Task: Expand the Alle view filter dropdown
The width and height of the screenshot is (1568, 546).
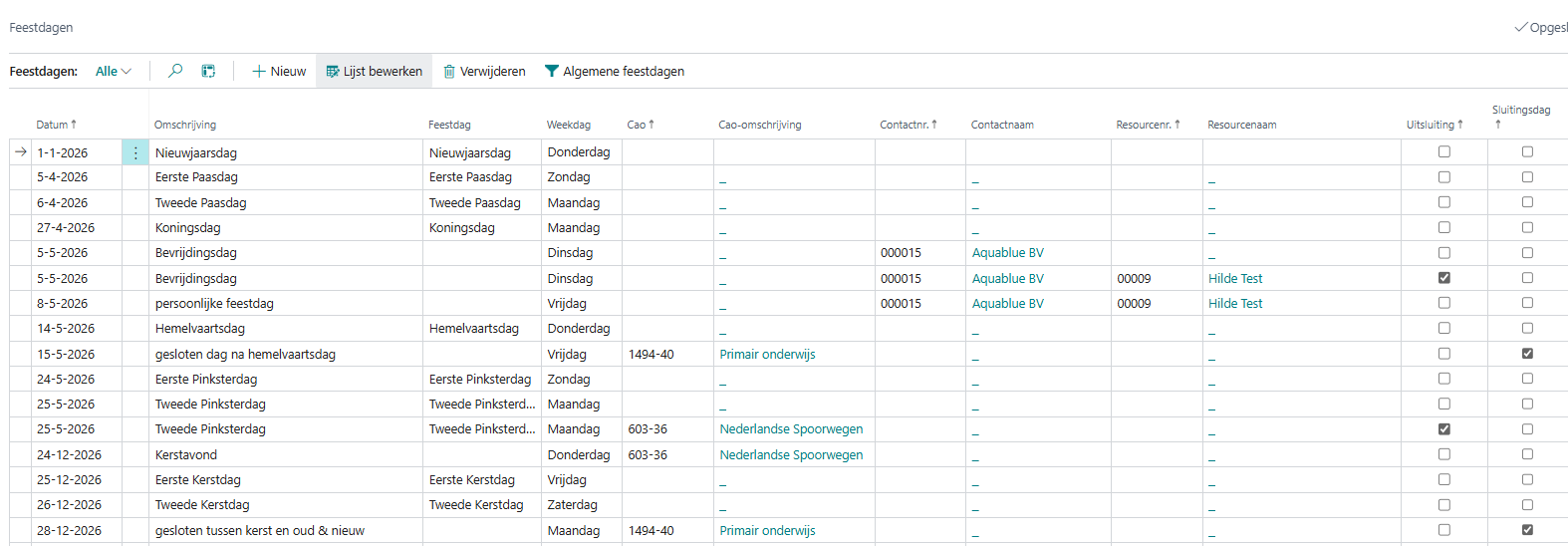Action: 114,72
